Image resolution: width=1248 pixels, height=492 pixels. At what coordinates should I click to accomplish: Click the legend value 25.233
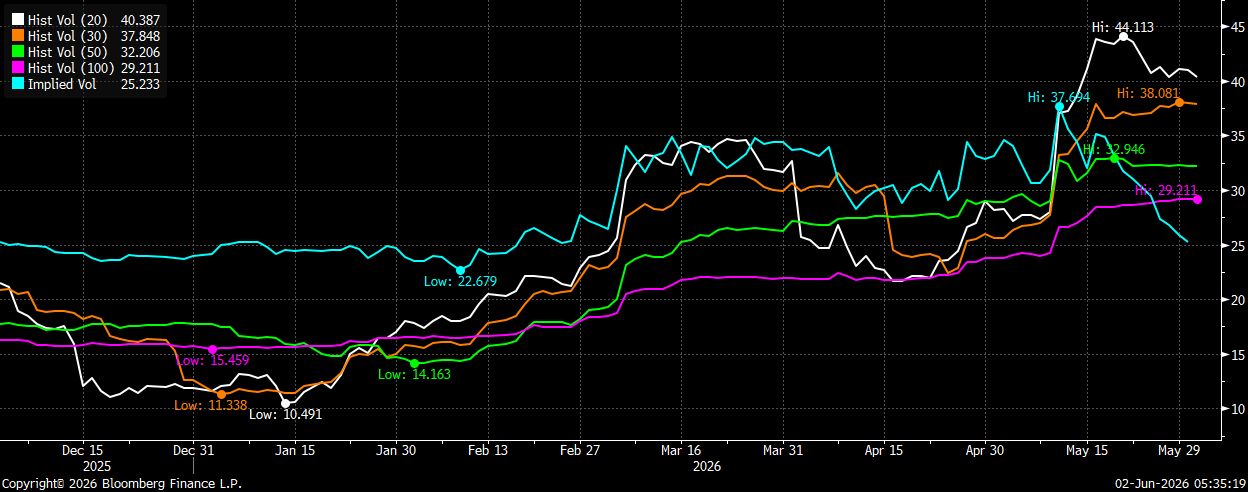(x=138, y=84)
